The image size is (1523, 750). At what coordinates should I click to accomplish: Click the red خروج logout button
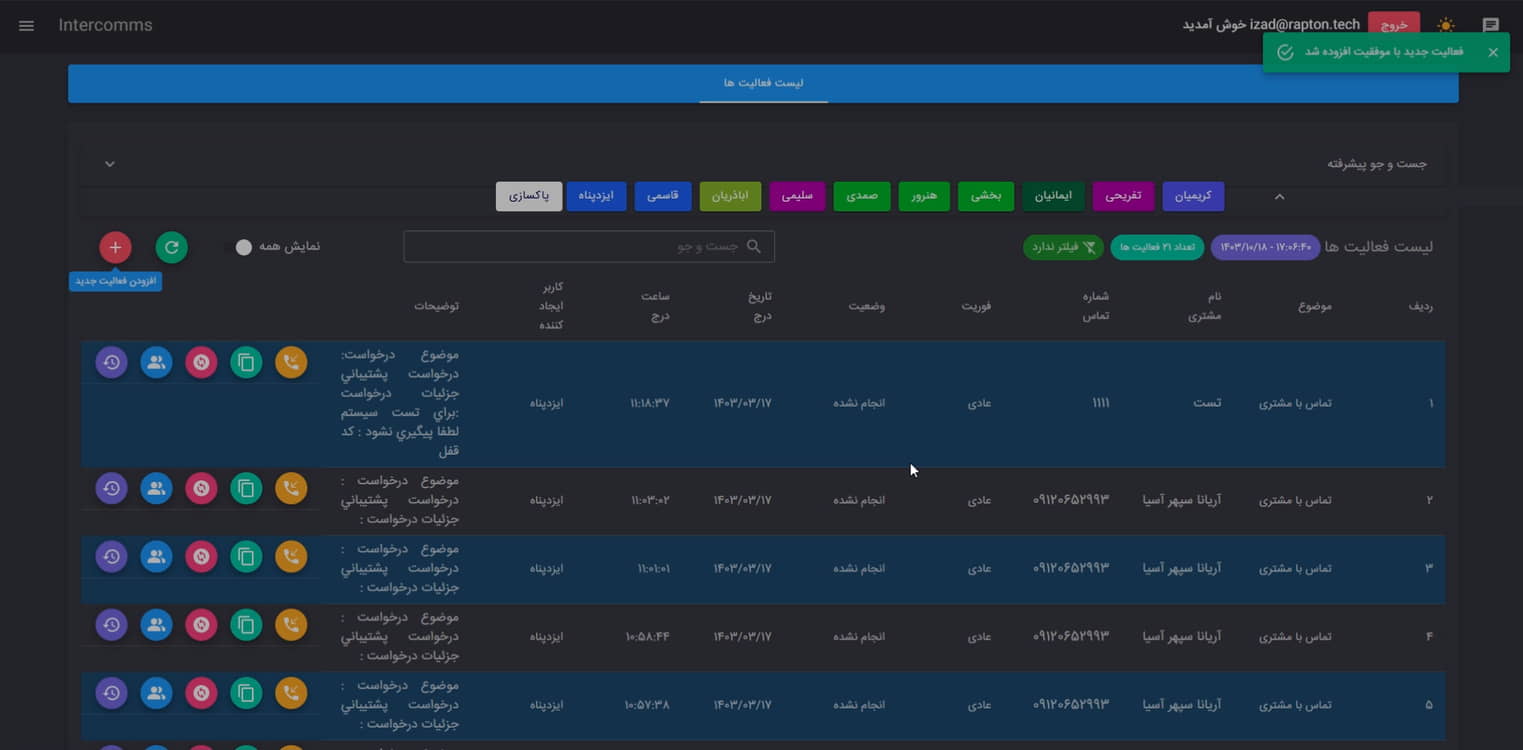coord(1393,25)
